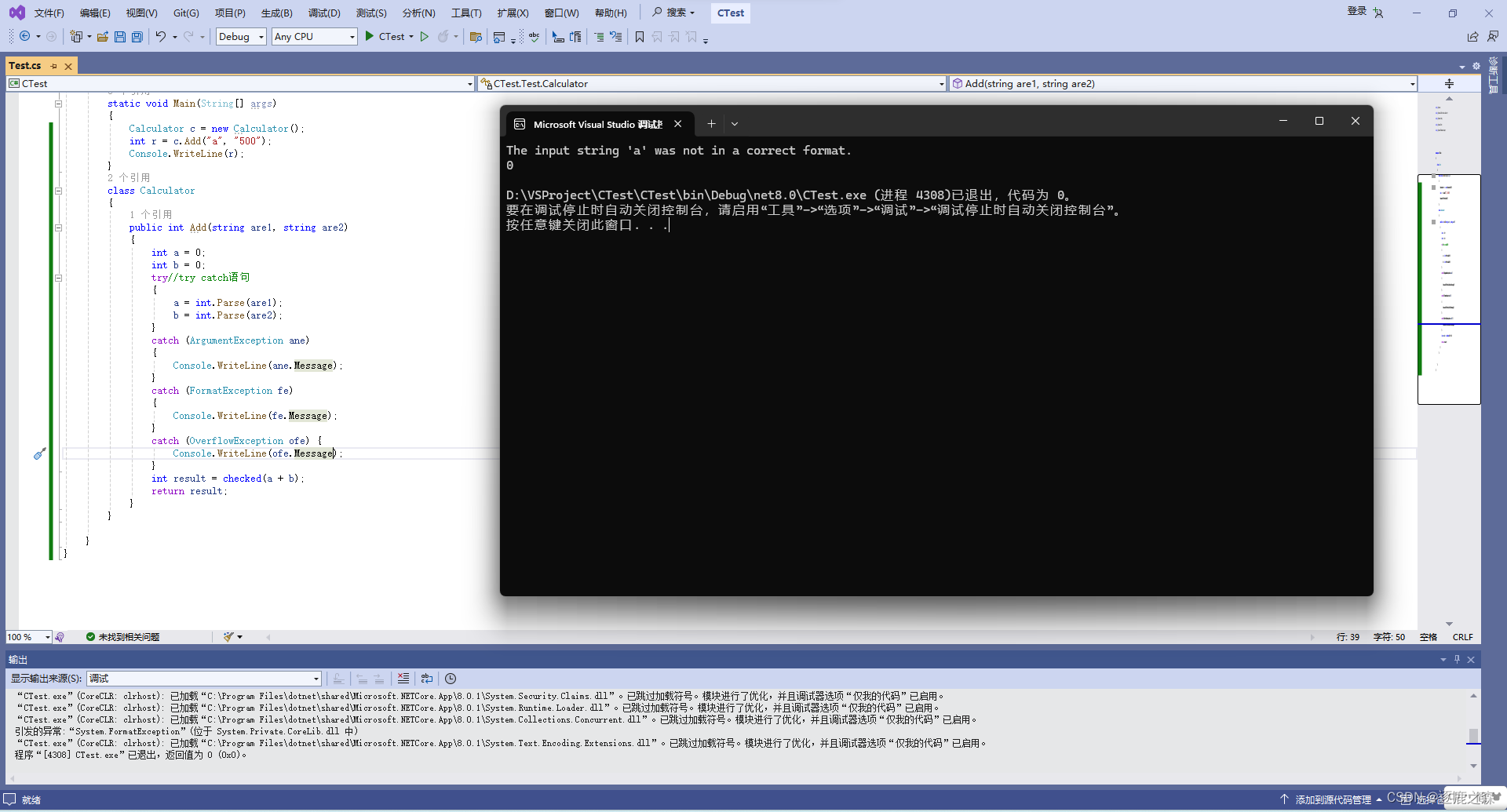Pin the Test.cs tab
The width and height of the screenshot is (1507, 812).
click(54, 66)
